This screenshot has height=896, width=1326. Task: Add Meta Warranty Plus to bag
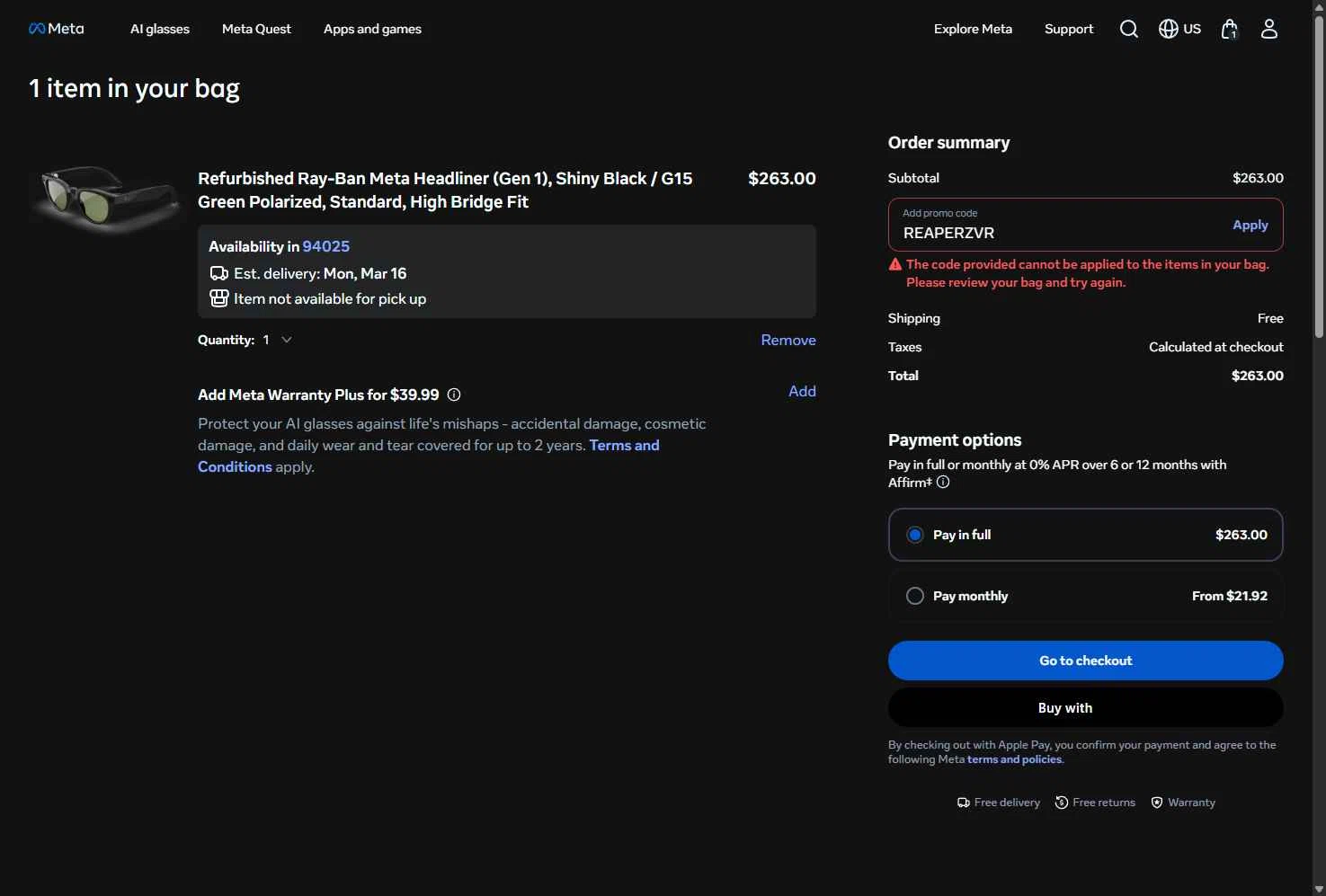[802, 391]
